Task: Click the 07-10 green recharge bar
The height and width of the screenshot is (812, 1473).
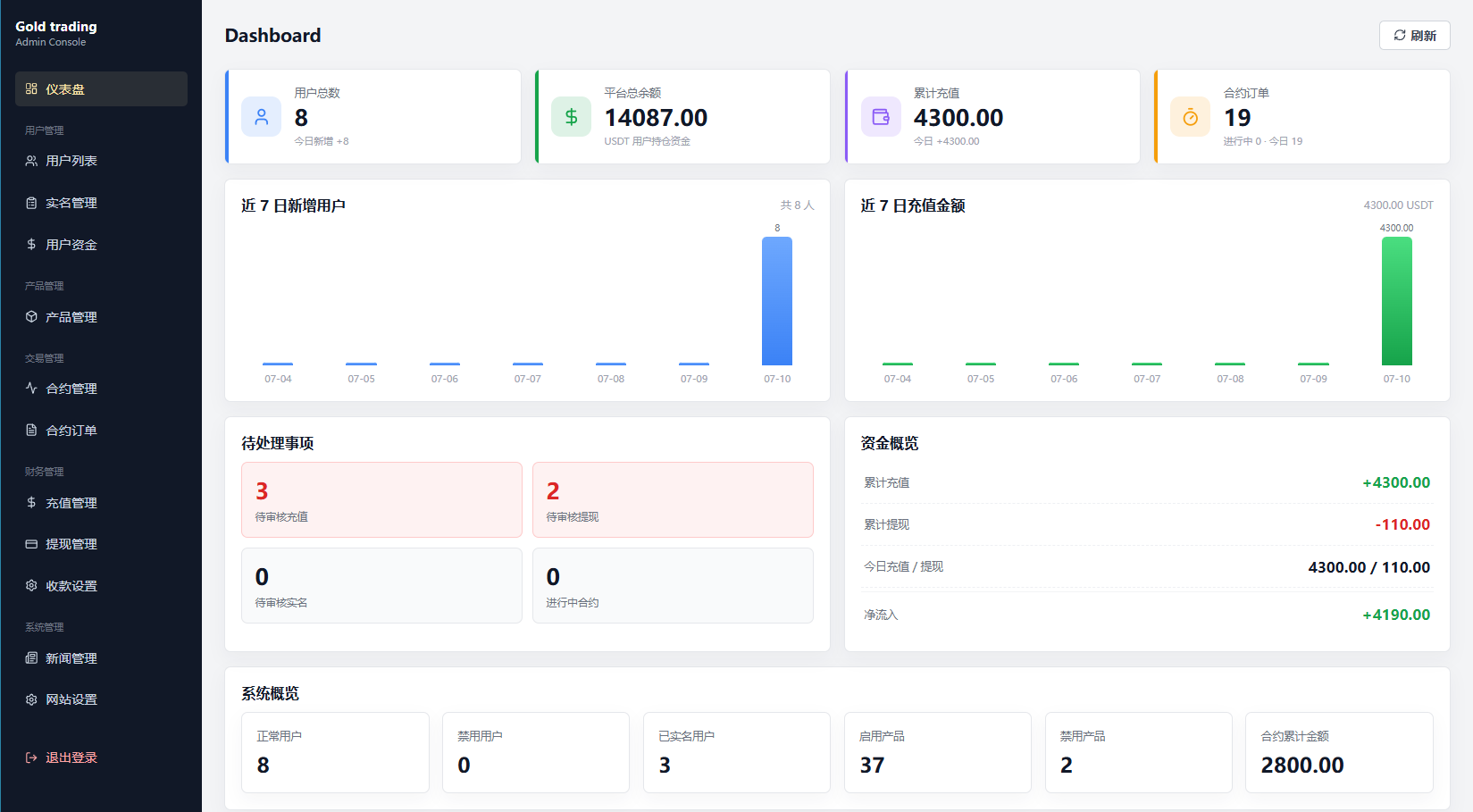Action: (1396, 301)
